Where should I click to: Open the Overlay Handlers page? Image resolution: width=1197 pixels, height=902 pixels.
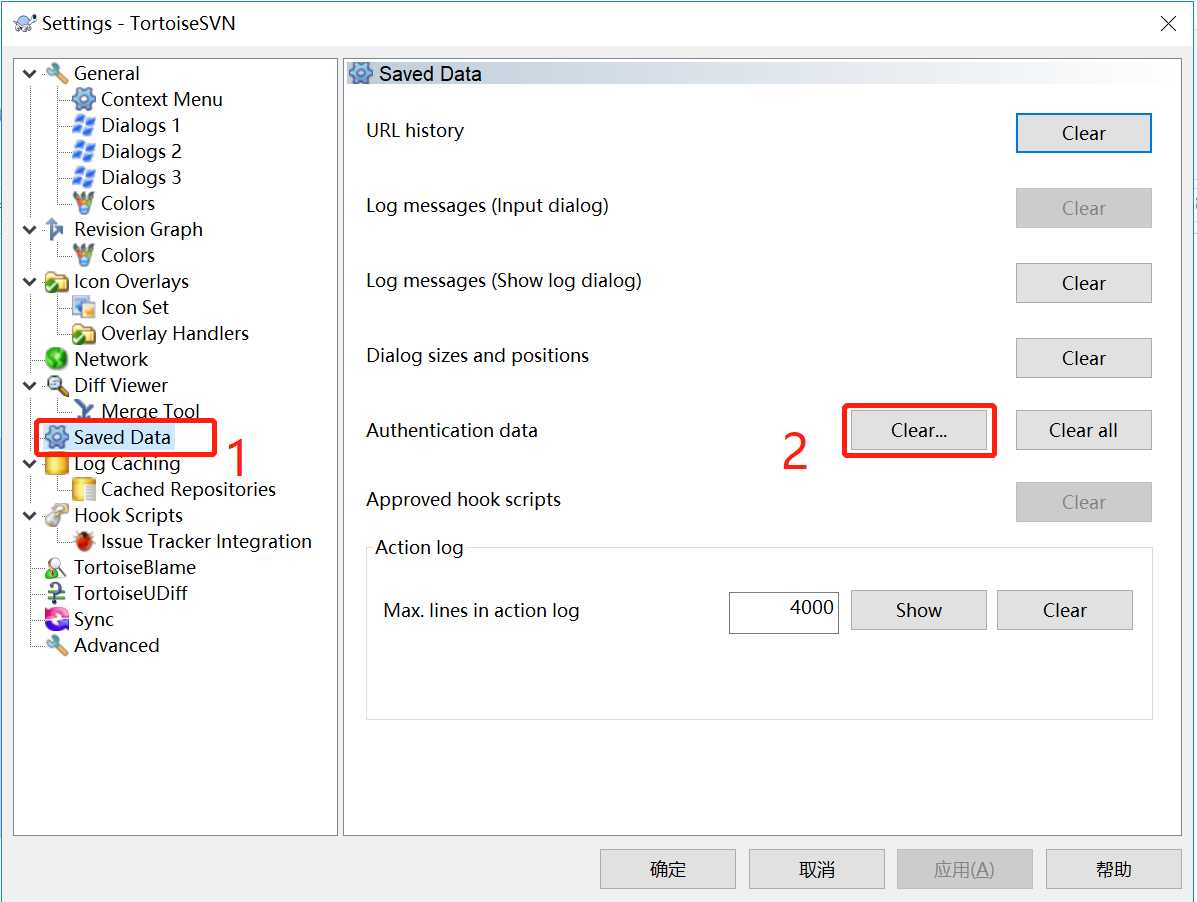(x=175, y=333)
